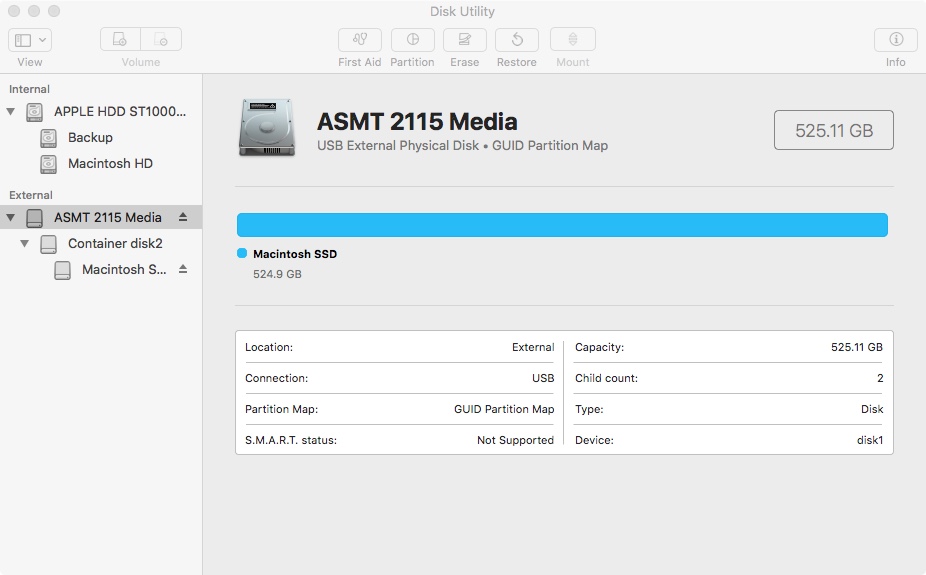Image resolution: width=926 pixels, height=575 pixels.
Task: Click the Internal sidebar section header
Action: pyautogui.click(x=30, y=89)
